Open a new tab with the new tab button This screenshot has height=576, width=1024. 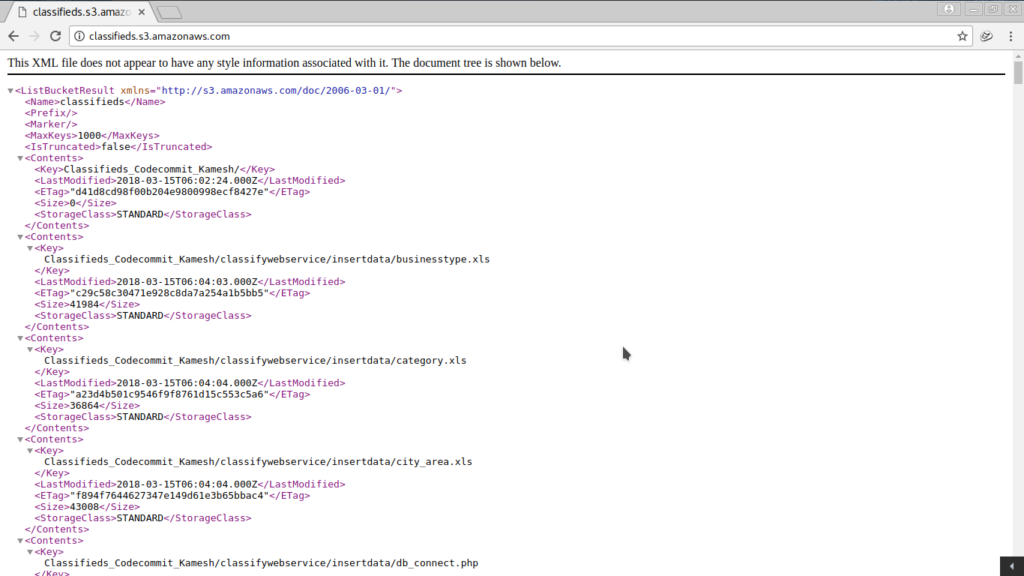pyautogui.click(x=168, y=11)
